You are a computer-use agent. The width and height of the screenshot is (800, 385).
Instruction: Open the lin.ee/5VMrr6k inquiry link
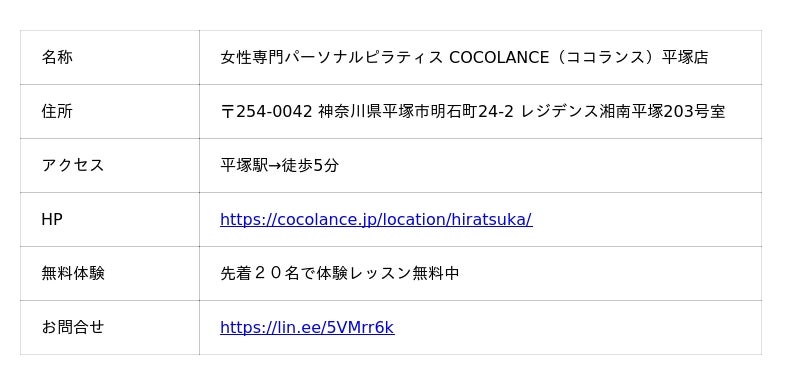(x=307, y=327)
